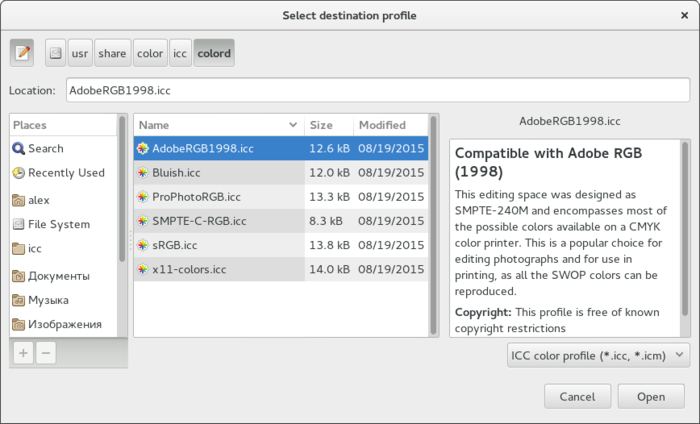Click the Open button
This screenshot has width=700, height=424.
coord(651,396)
